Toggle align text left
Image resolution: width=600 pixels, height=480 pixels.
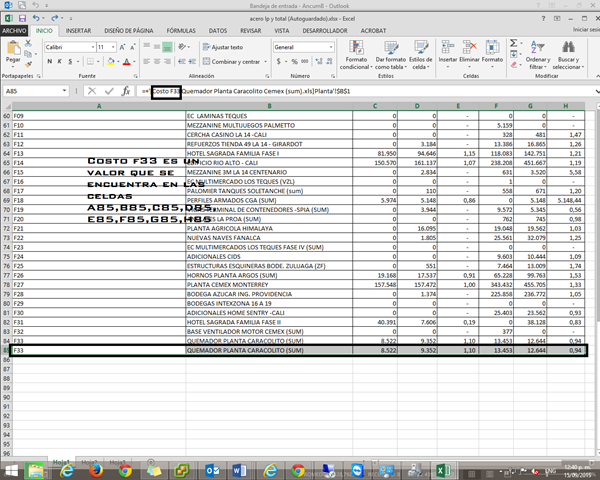[147, 61]
